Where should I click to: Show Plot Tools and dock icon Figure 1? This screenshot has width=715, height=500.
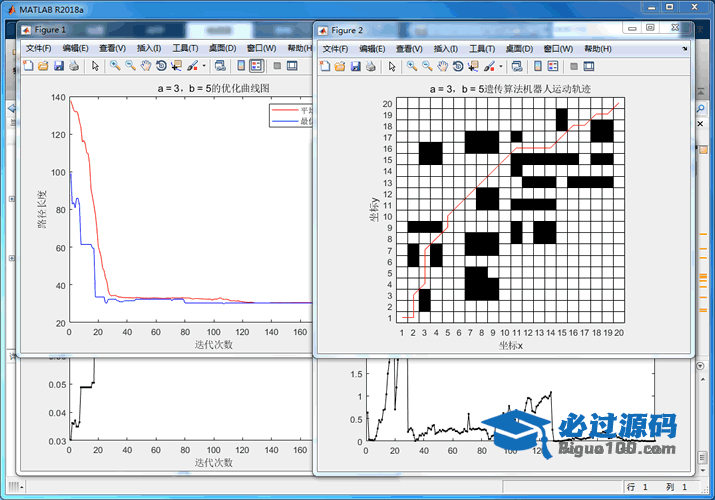pyautogui.click(x=292, y=66)
